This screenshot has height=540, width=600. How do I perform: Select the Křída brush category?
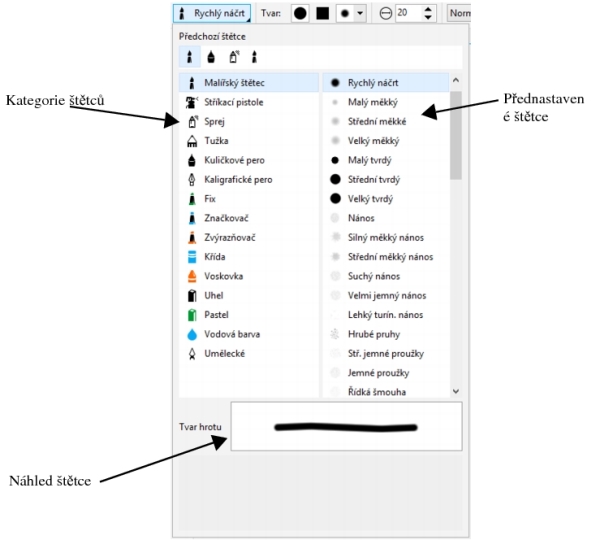tap(215, 257)
